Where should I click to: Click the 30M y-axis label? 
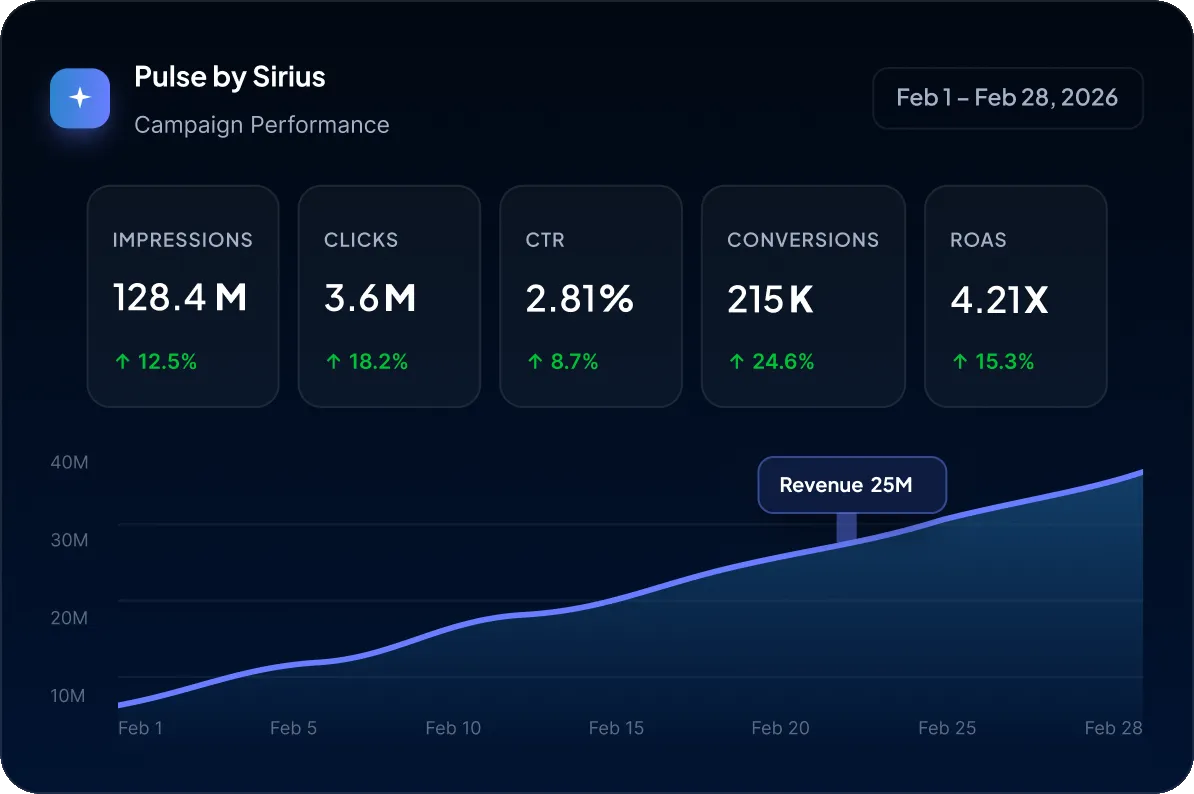[69, 540]
